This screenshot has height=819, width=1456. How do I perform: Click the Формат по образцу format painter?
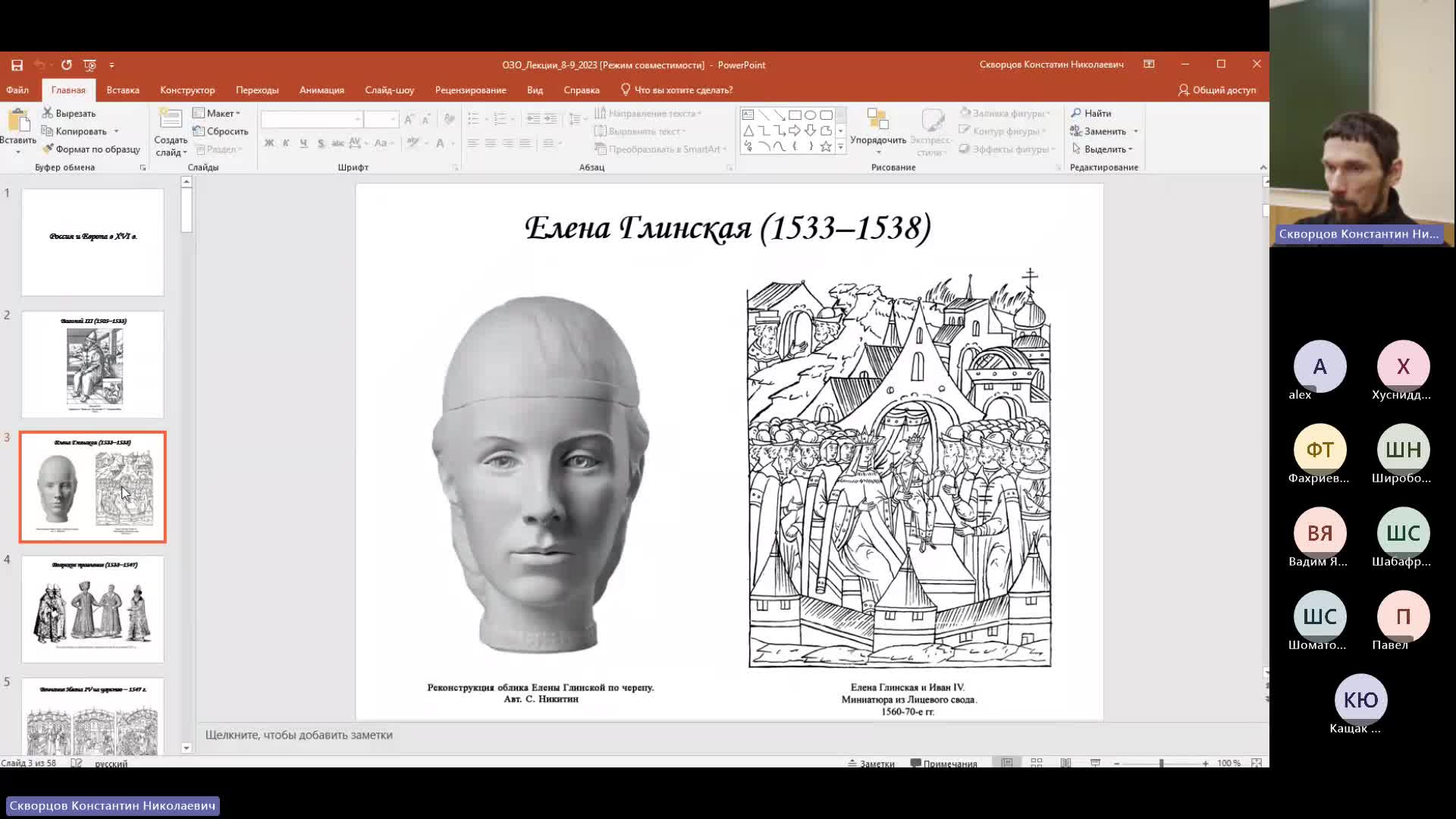point(91,149)
